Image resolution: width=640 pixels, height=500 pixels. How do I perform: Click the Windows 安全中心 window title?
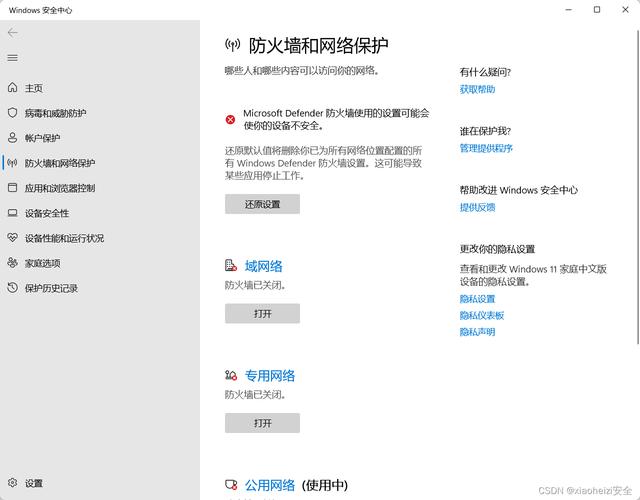[40, 10]
